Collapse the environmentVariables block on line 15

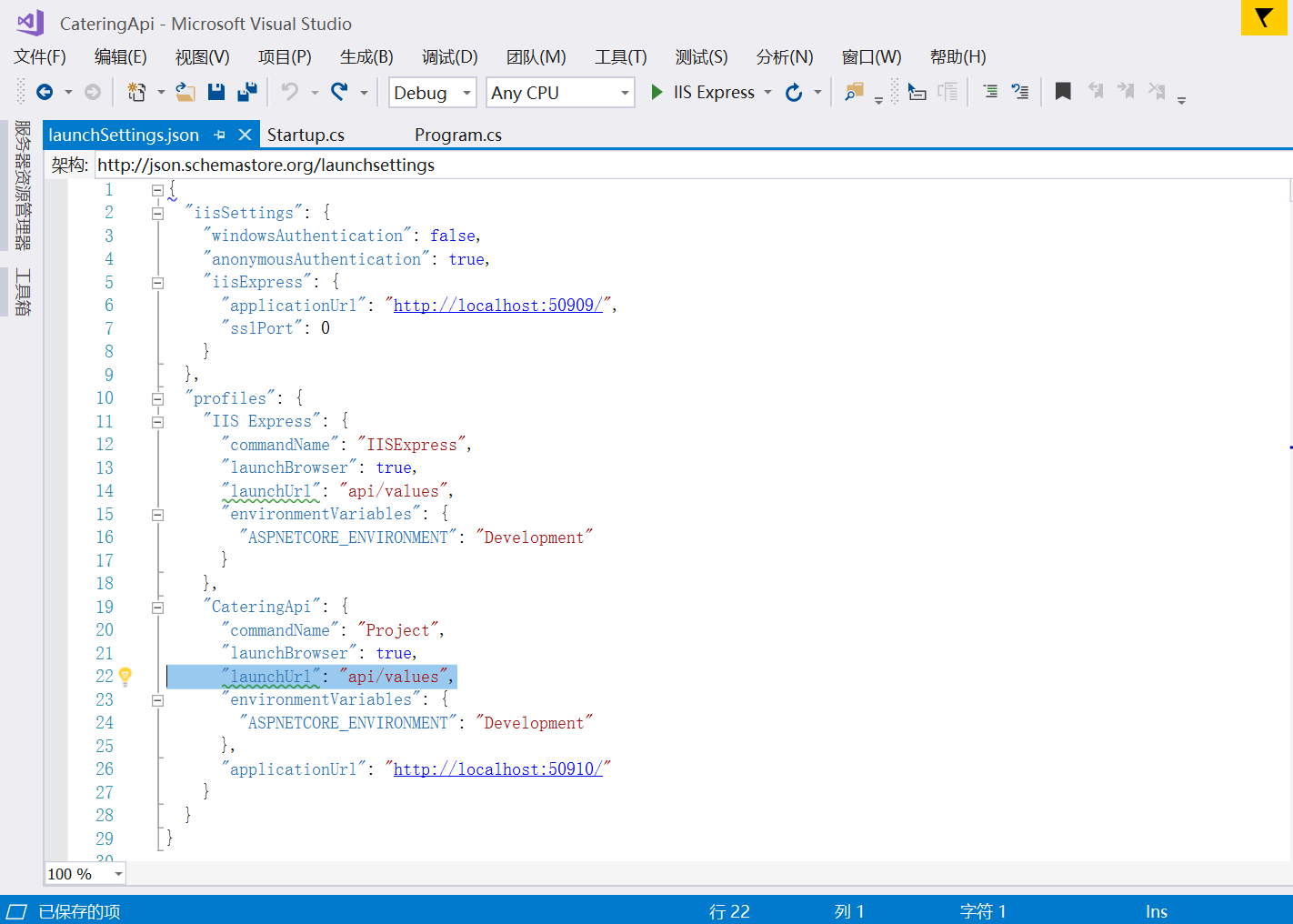click(x=157, y=515)
